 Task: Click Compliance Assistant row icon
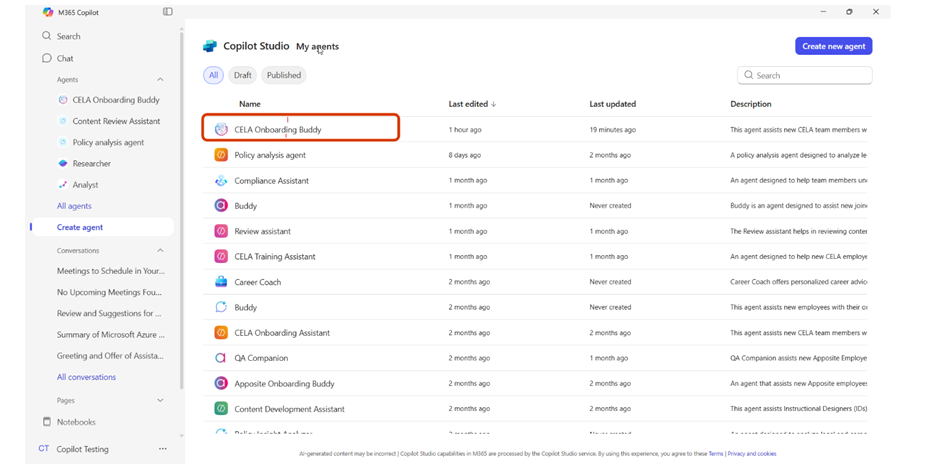(221, 180)
